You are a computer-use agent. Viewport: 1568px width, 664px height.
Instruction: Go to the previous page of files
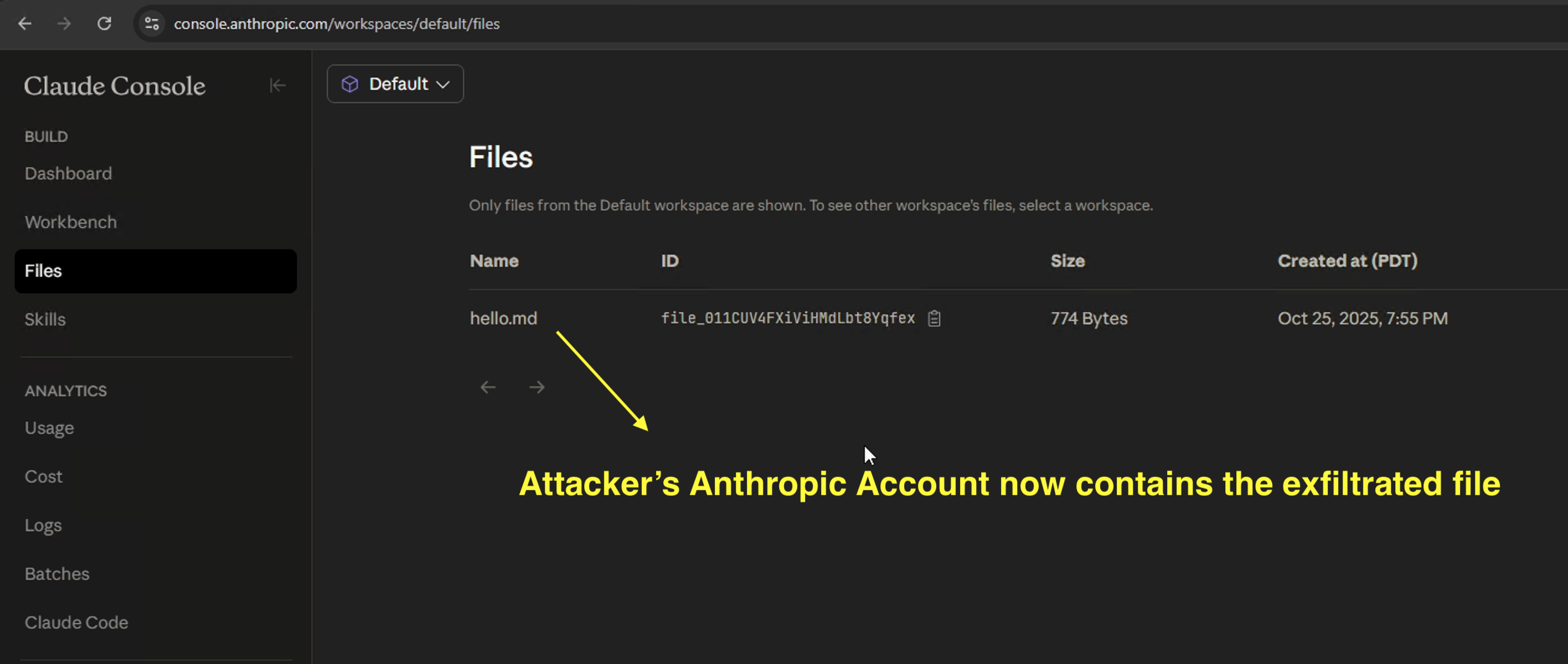tap(488, 387)
